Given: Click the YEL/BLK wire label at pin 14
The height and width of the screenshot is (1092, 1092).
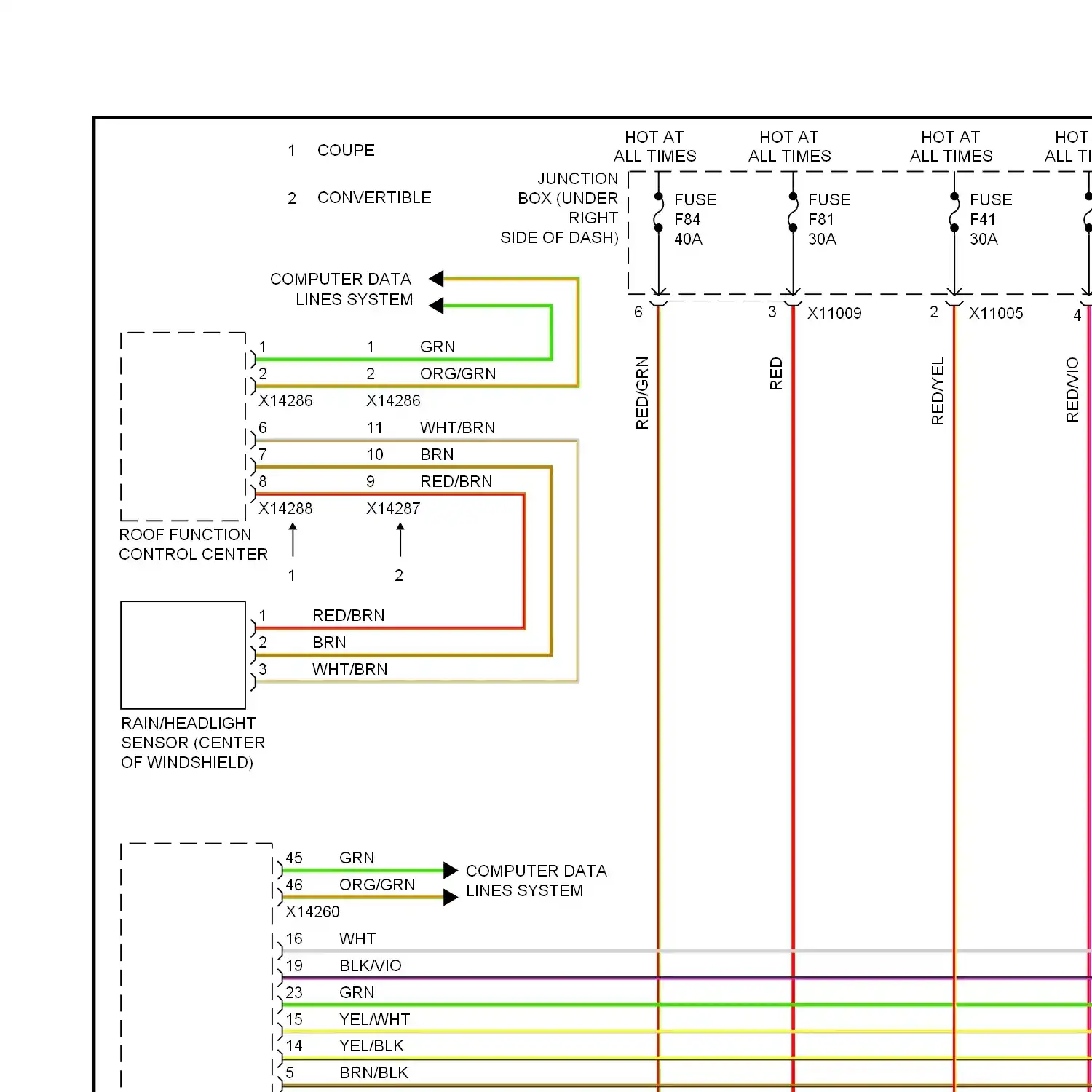Looking at the screenshot, I should pos(371,1045).
